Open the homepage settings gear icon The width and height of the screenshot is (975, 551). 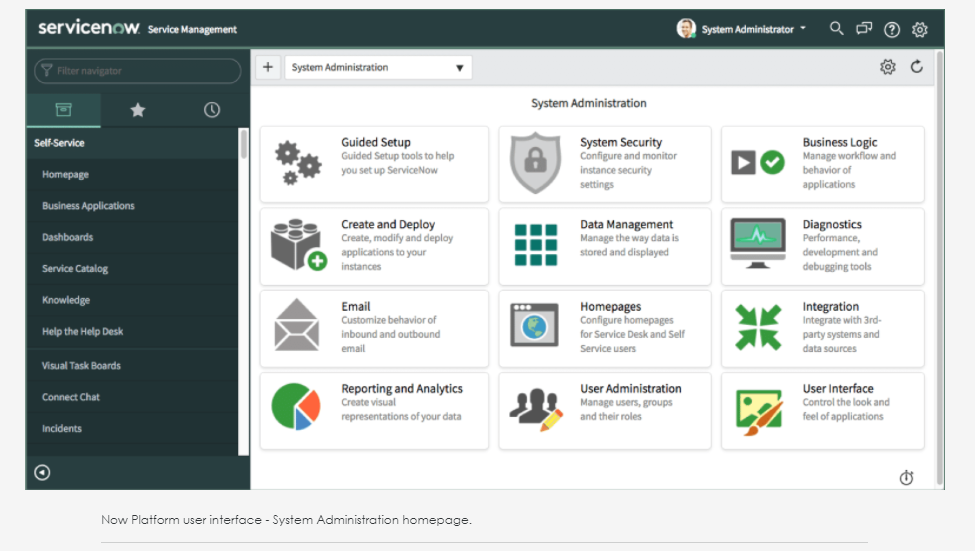point(888,67)
